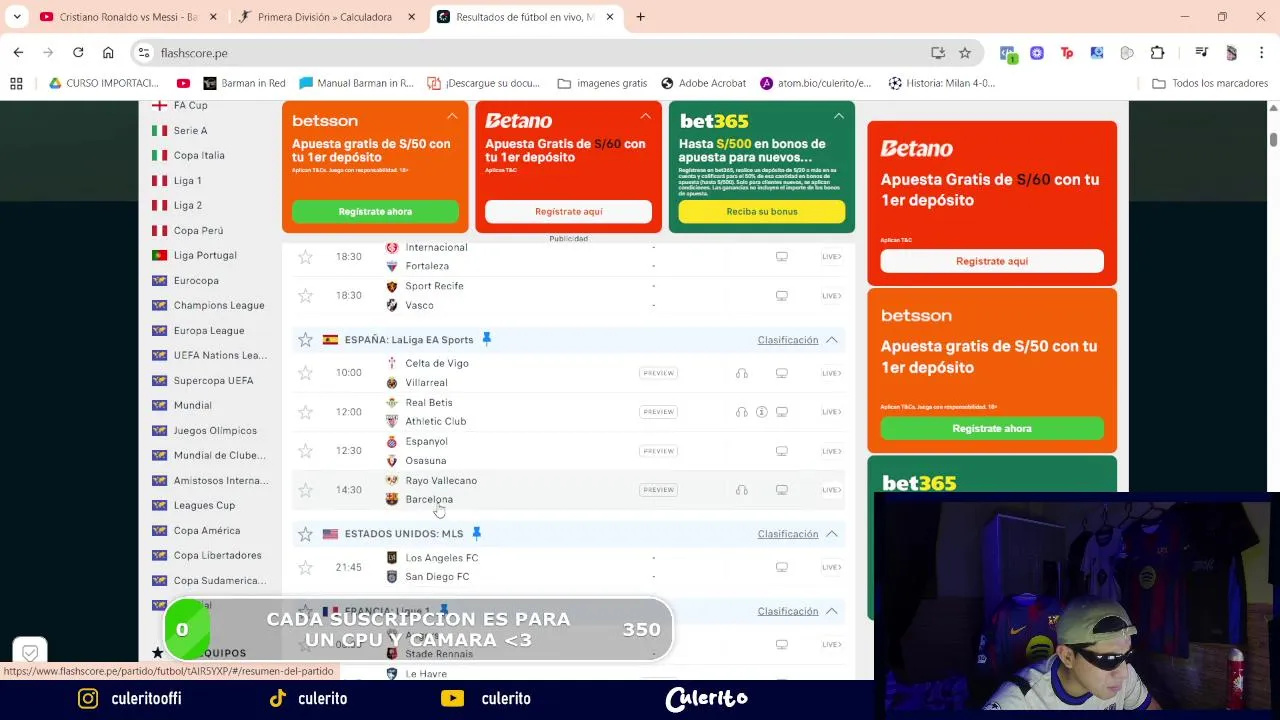Favorite the Celta de Vigo vs Villarreal match star
This screenshot has width=1280, height=720.
(x=305, y=373)
